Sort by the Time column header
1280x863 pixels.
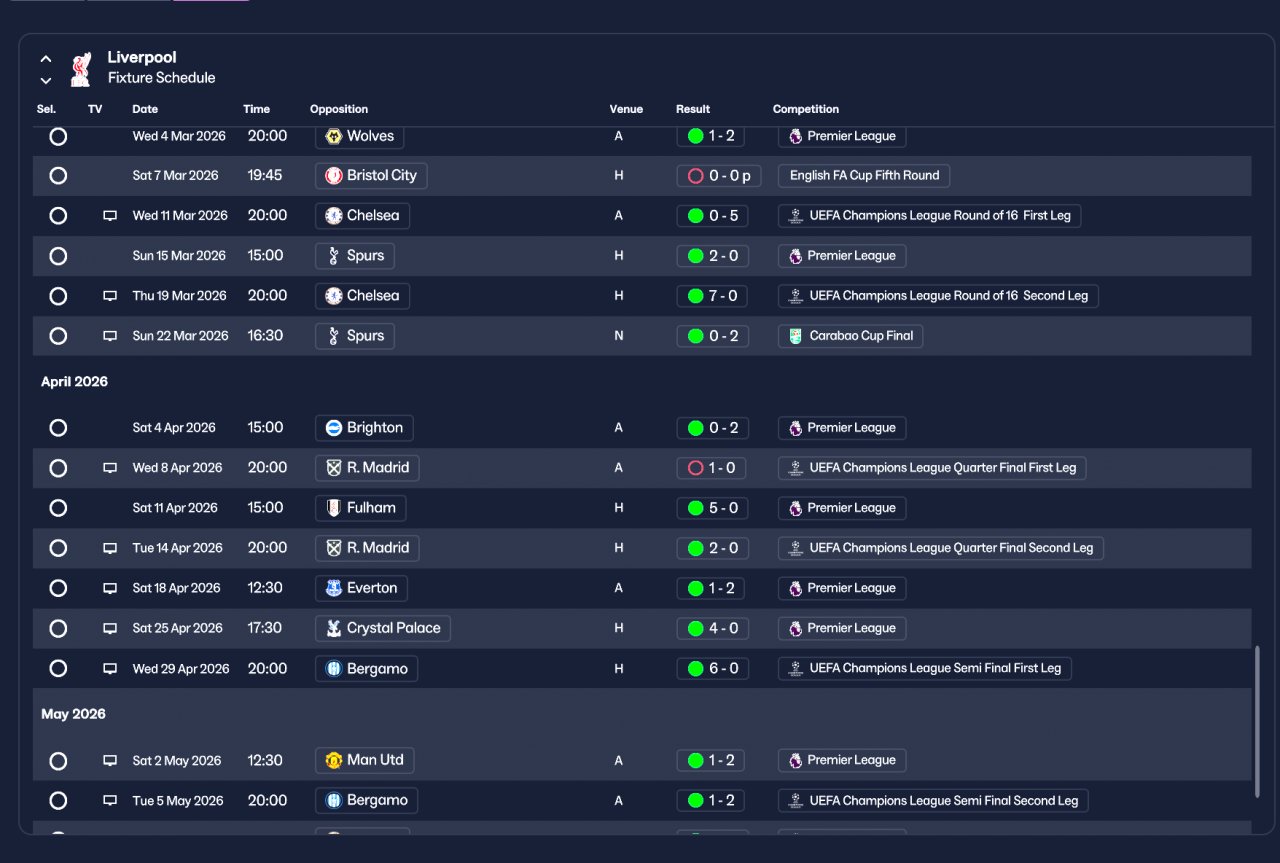pyautogui.click(x=256, y=109)
